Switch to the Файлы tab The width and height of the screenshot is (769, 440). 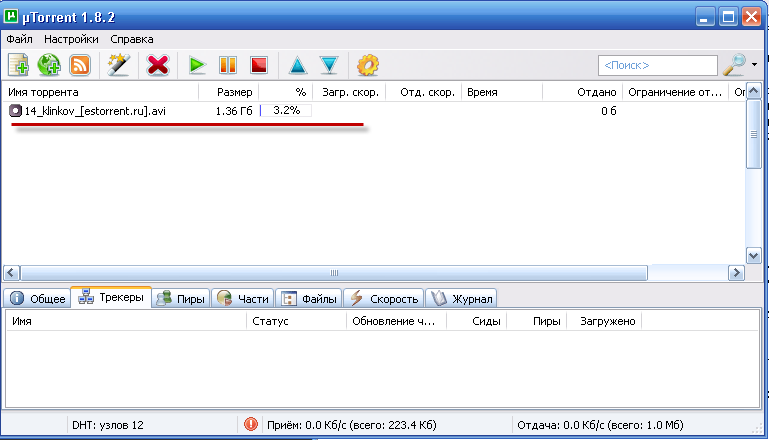(x=309, y=298)
